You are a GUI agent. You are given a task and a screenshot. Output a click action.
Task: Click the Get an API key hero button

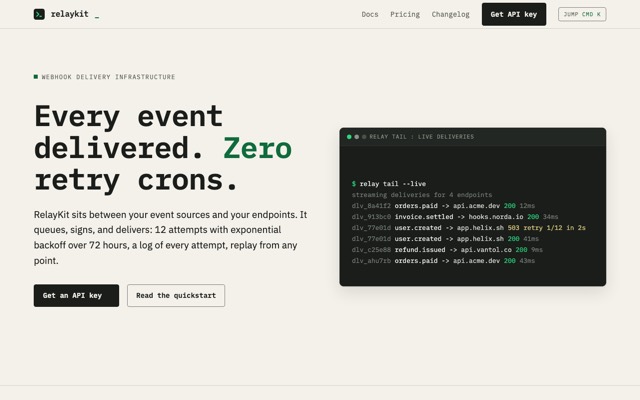[x=76, y=296]
